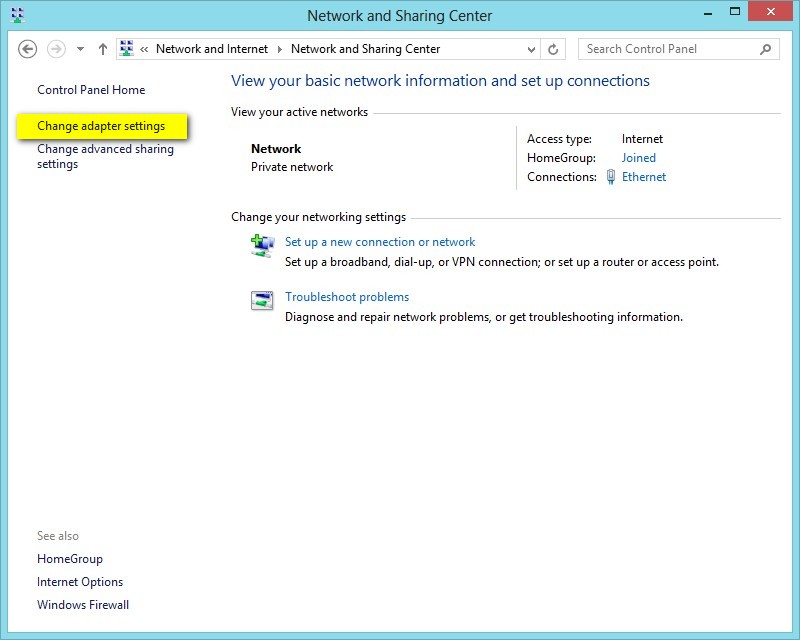800x640 pixels.
Task: Click the 'Private network' text
Action: click(x=292, y=167)
